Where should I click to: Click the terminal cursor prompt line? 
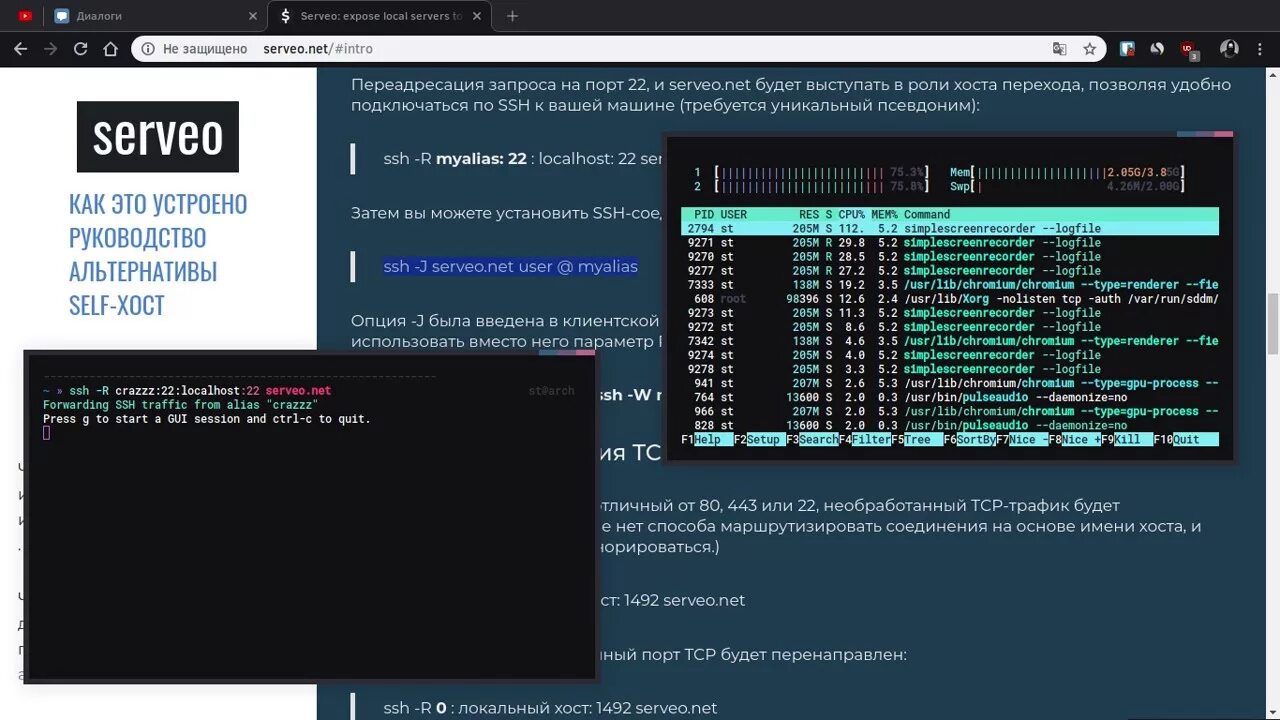47,433
